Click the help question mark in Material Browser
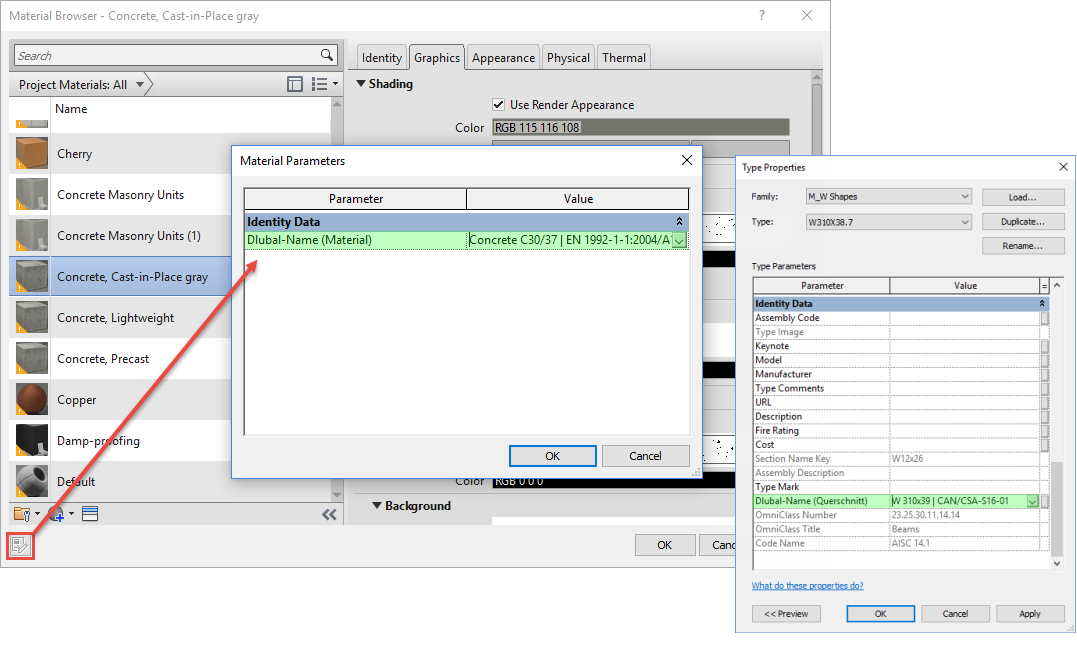 click(x=762, y=15)
